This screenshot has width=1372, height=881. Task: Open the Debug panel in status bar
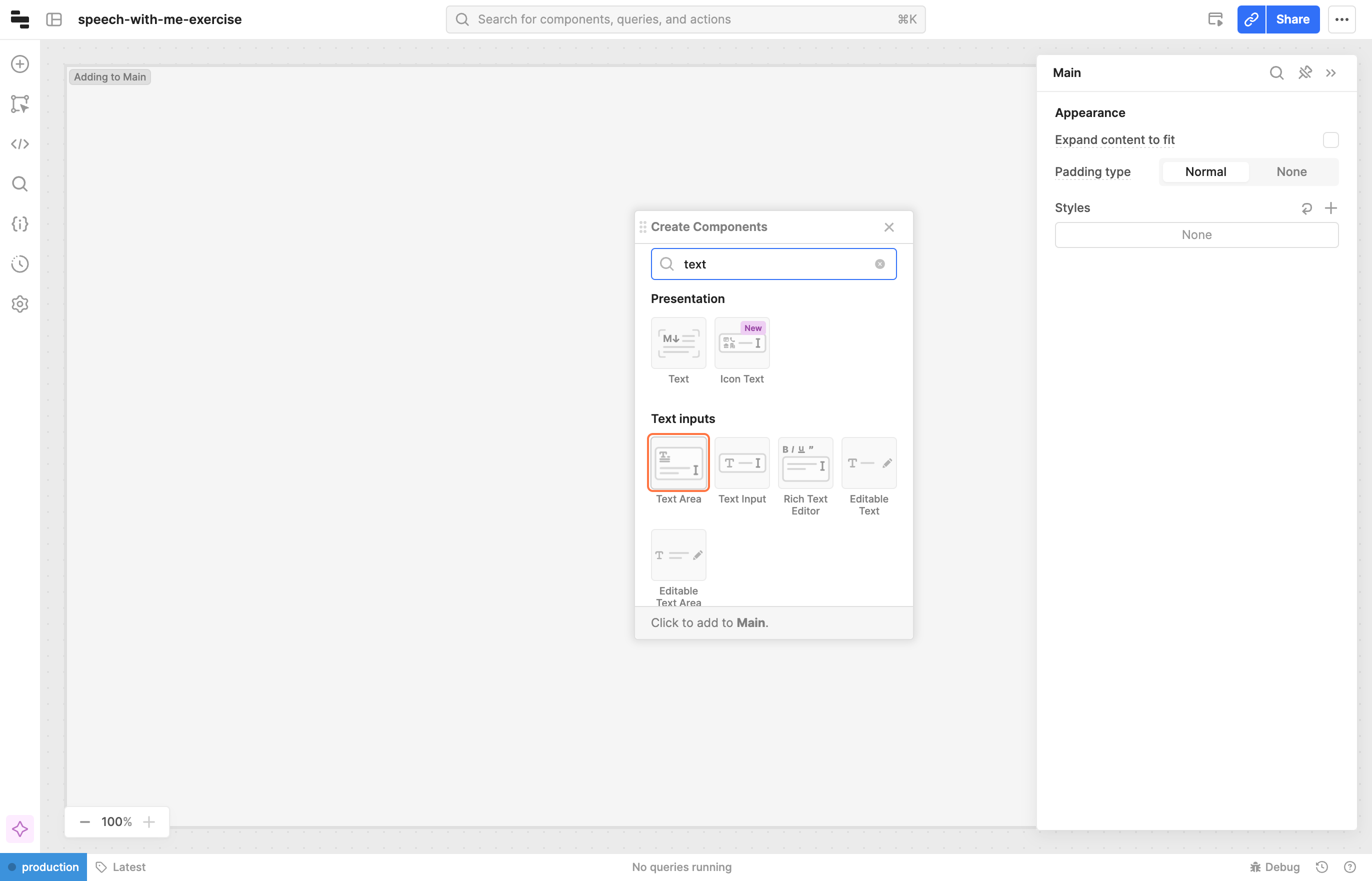(x=1275, y=866)
